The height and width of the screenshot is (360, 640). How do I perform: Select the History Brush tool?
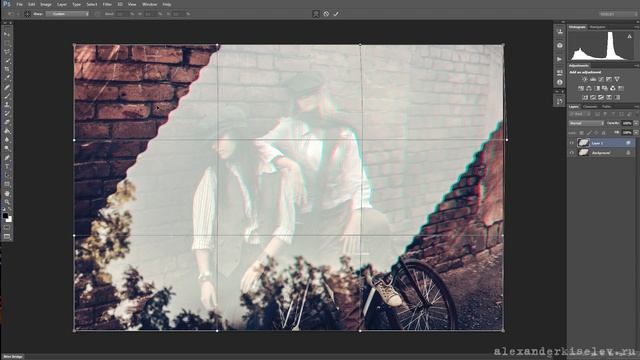click(7, 113)
